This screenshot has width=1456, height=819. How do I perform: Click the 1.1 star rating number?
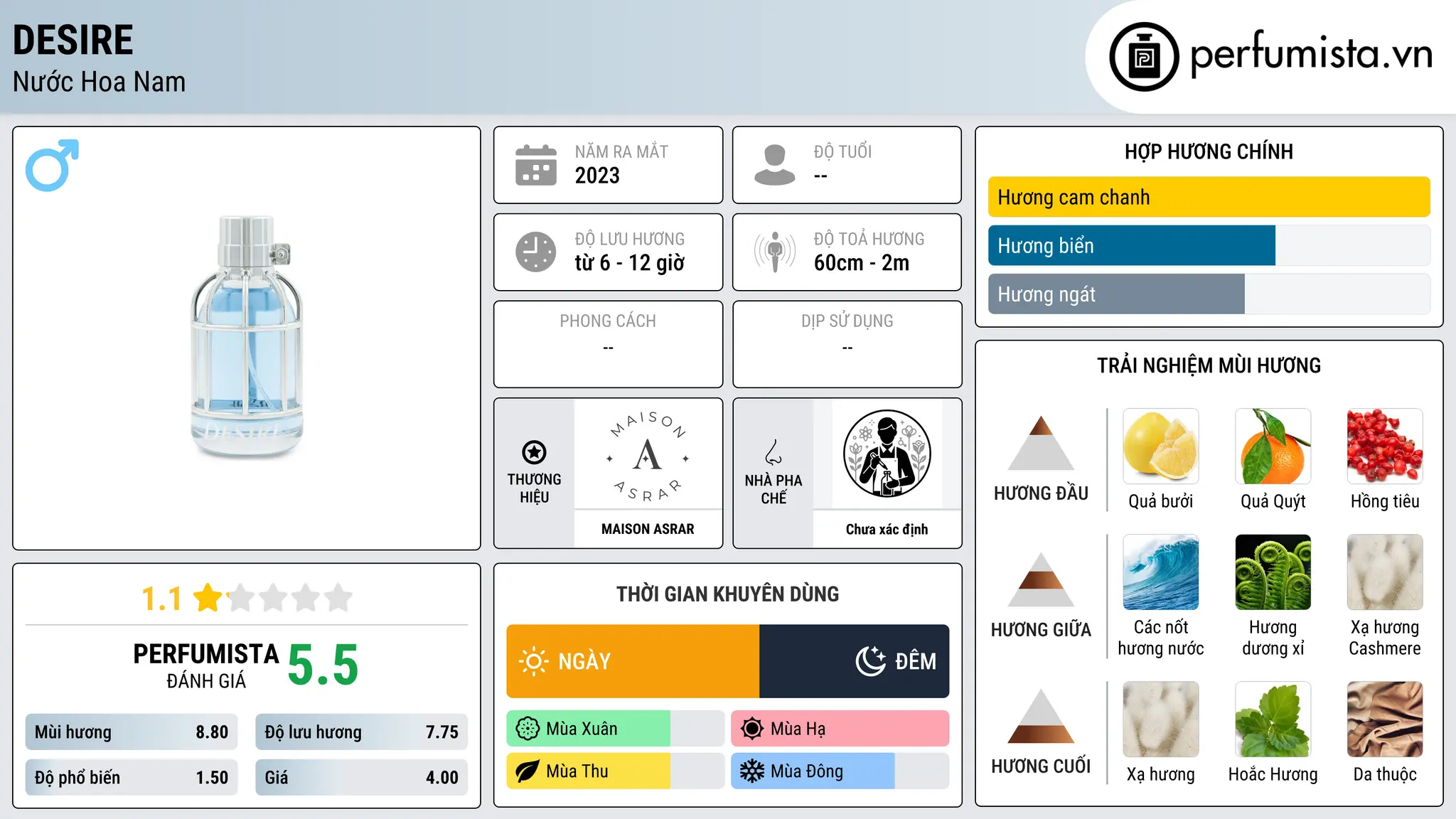pos(161,599)
